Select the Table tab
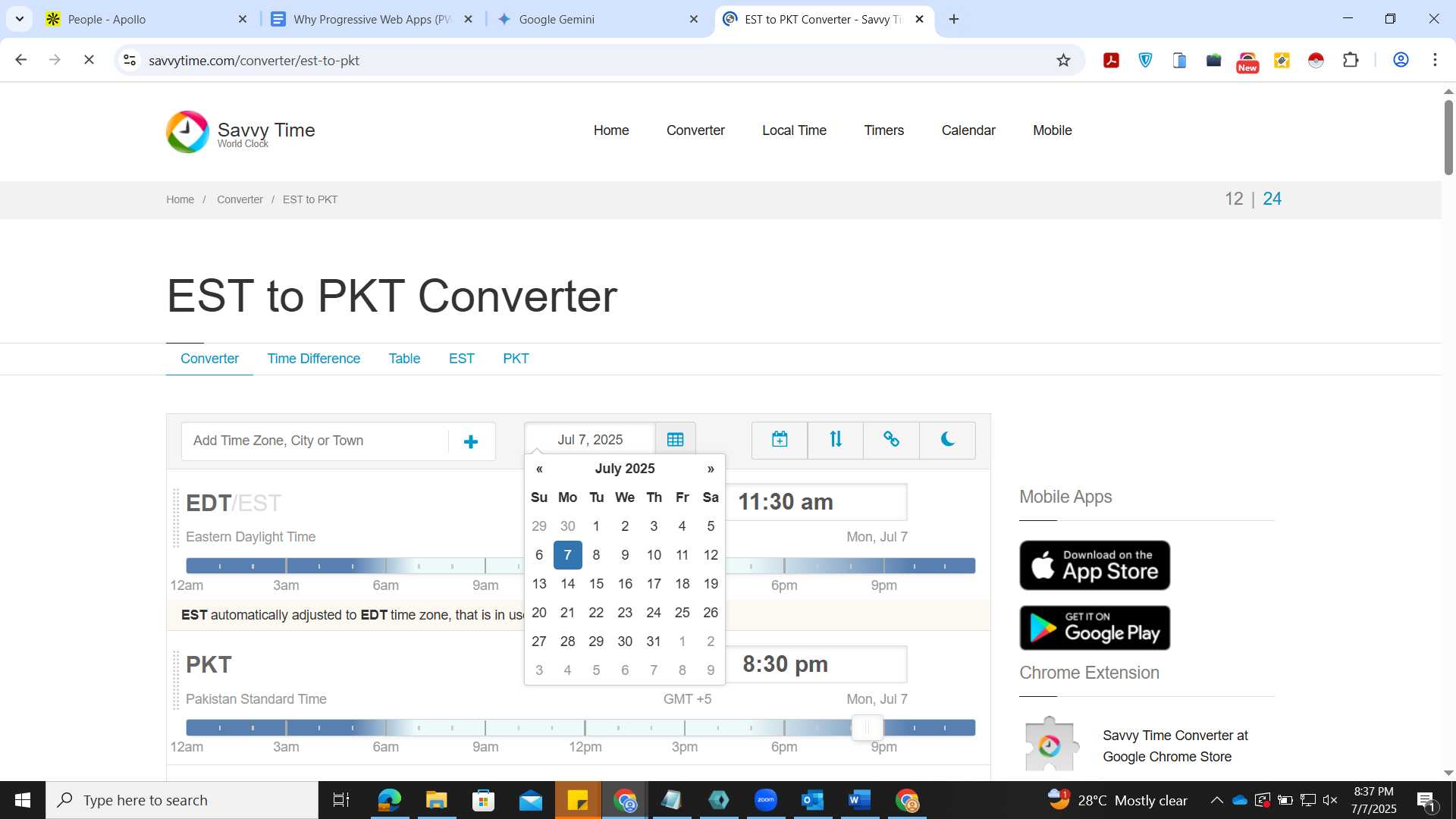Viewport: 1456px width, 819px height. click(x=404, y=359)
